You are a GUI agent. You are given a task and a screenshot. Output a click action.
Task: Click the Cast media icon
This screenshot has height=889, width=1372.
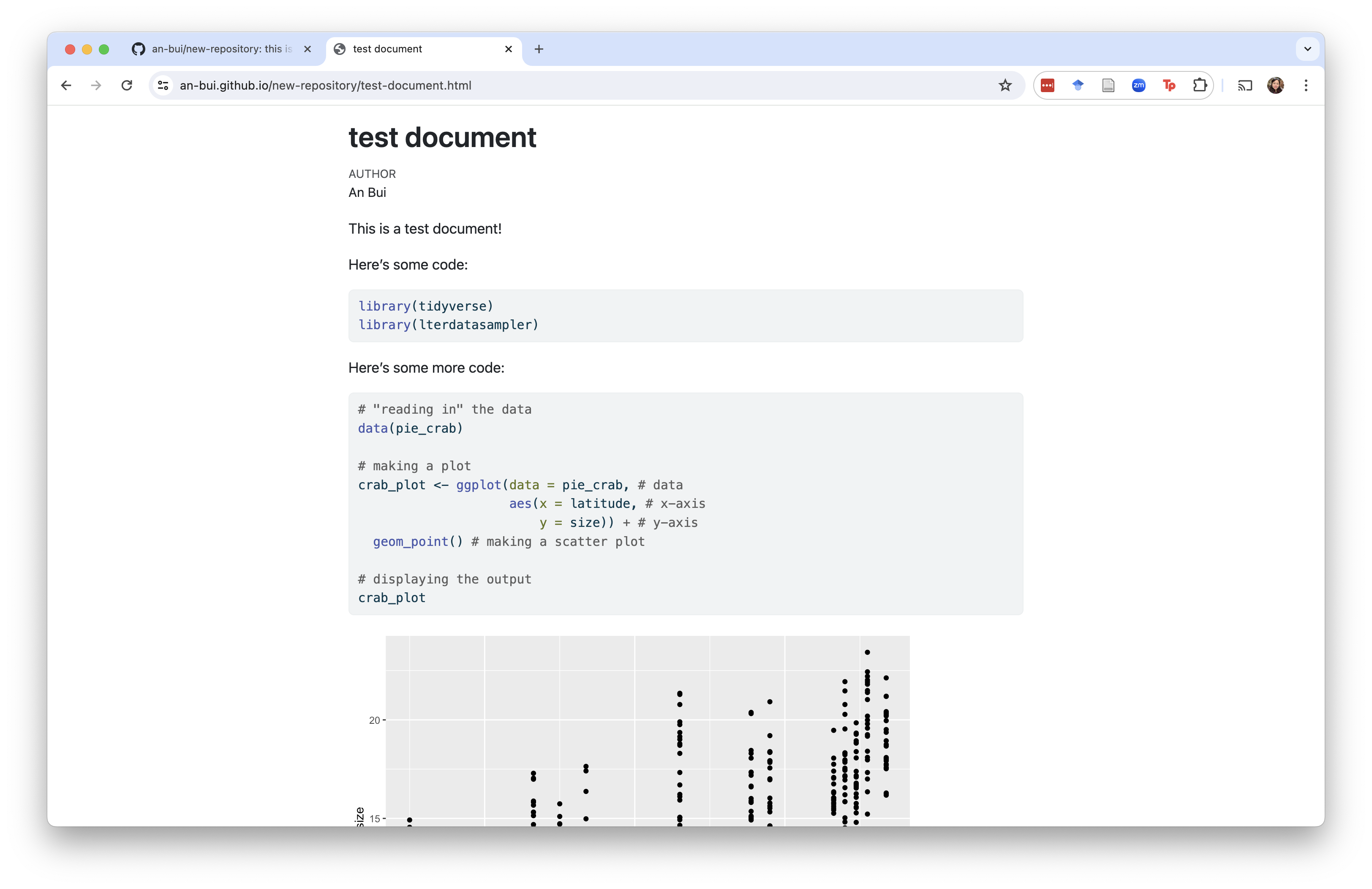point(1244,85)
